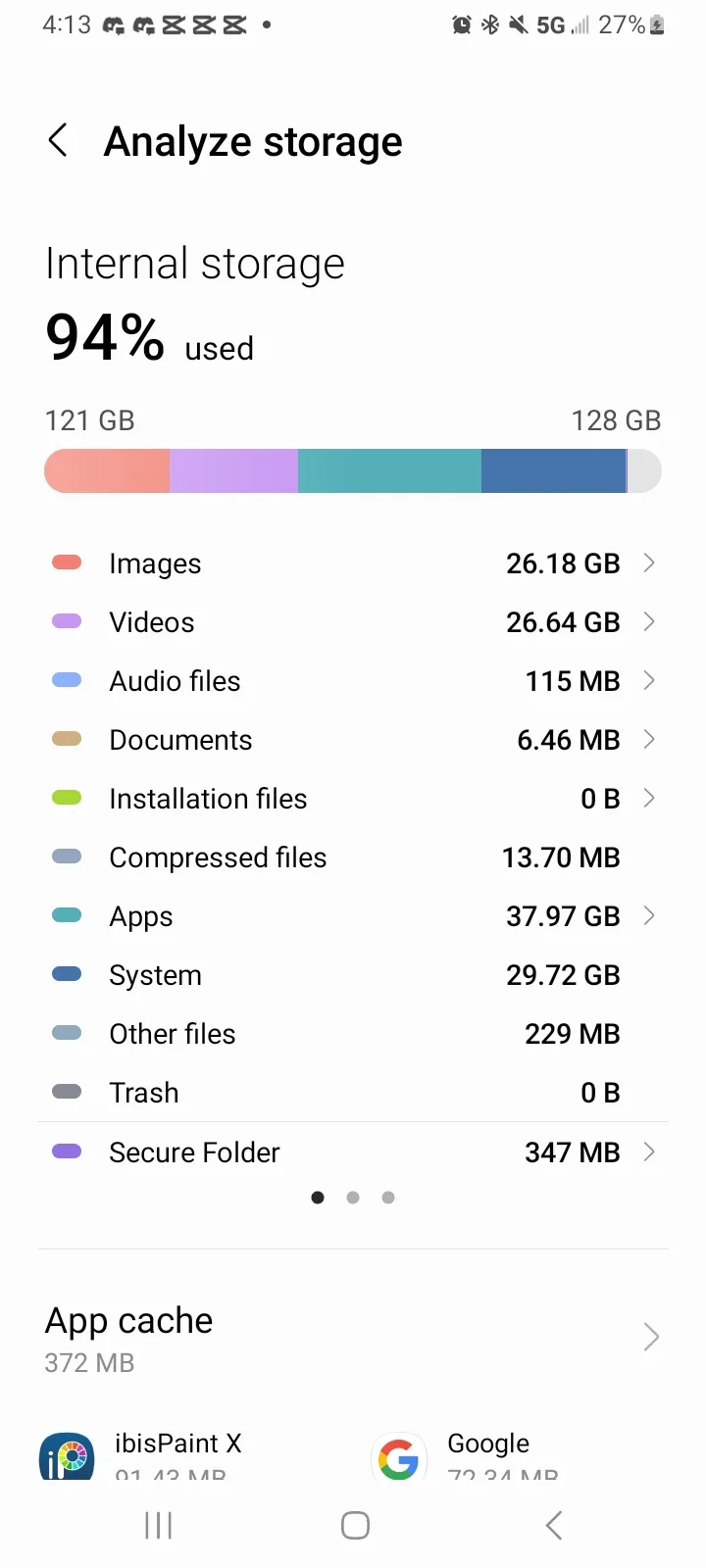This screenshot has width=706, height=1568.
Task: Open App cache details chevron
Action: (x=650, y=1337)
